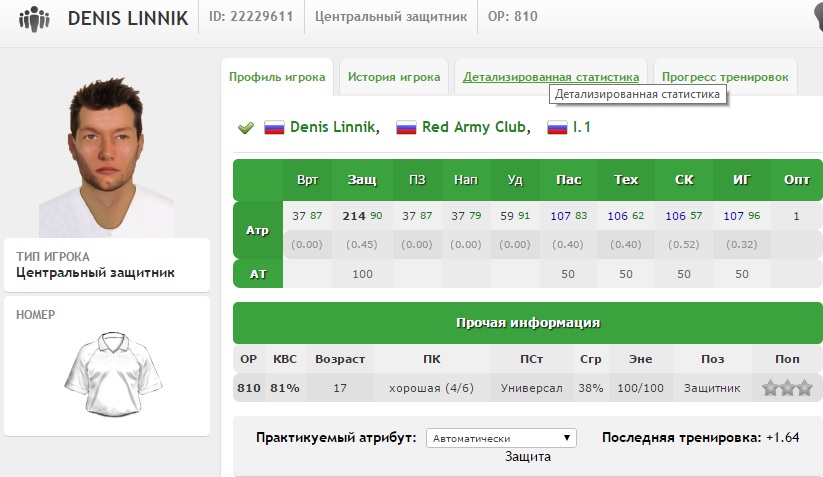Open Red Army Club team link

point(476,127)
